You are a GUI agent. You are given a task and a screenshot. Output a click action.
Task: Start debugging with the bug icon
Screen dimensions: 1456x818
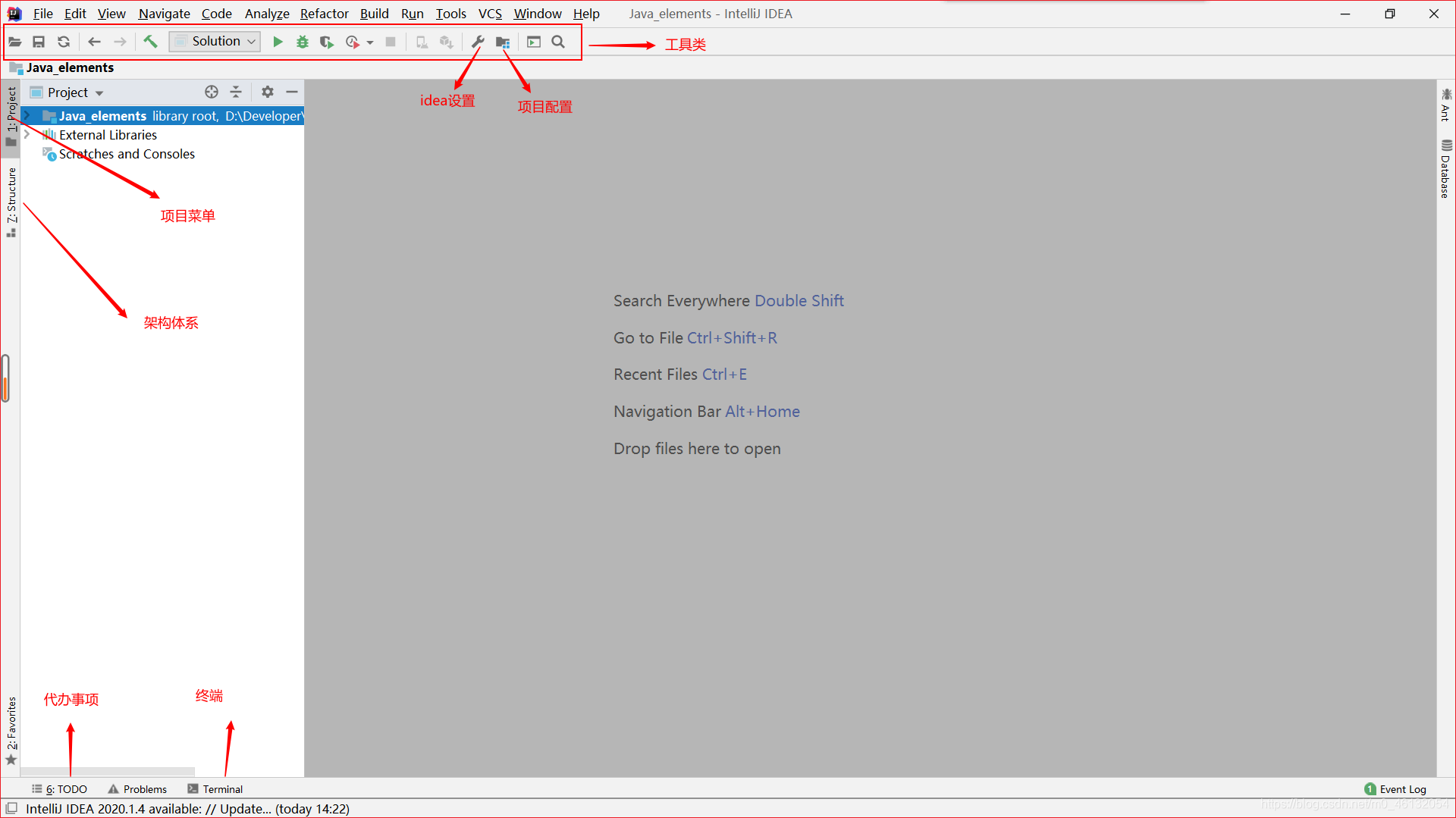point(303,42)
